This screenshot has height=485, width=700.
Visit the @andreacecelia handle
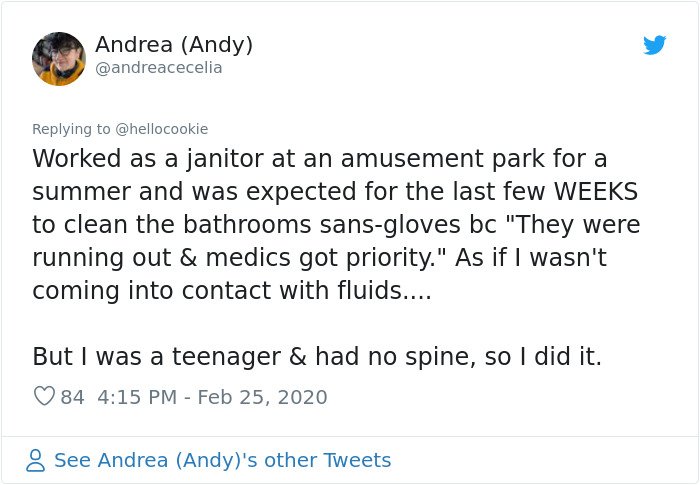click(158, 68)
